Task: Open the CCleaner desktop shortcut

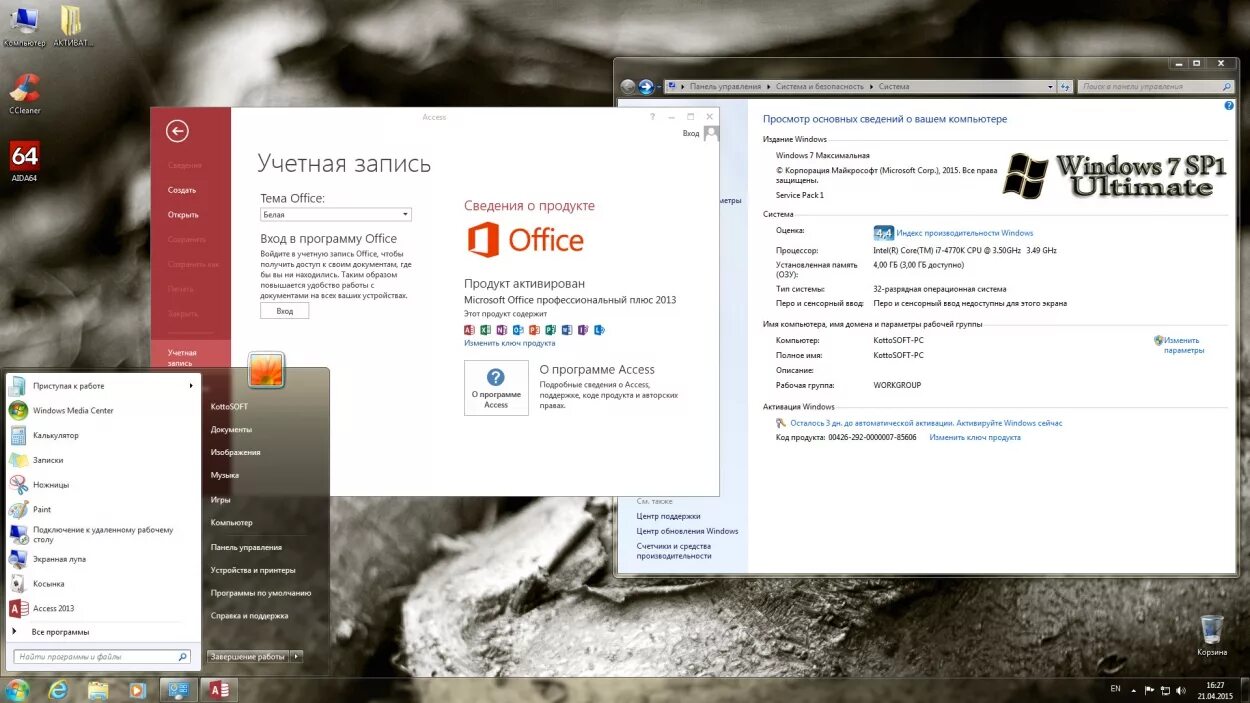Action: [24, 93]
